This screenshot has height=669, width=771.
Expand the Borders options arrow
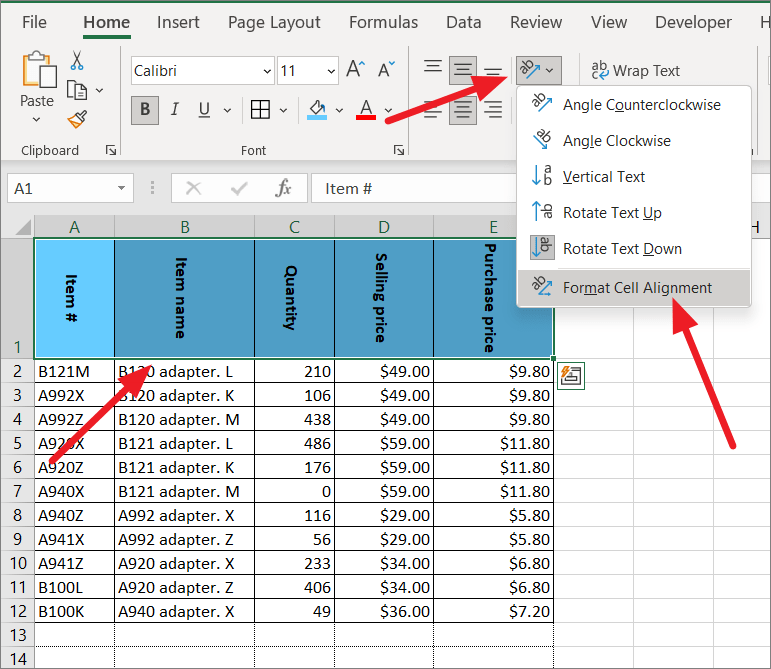pos(283,110)
